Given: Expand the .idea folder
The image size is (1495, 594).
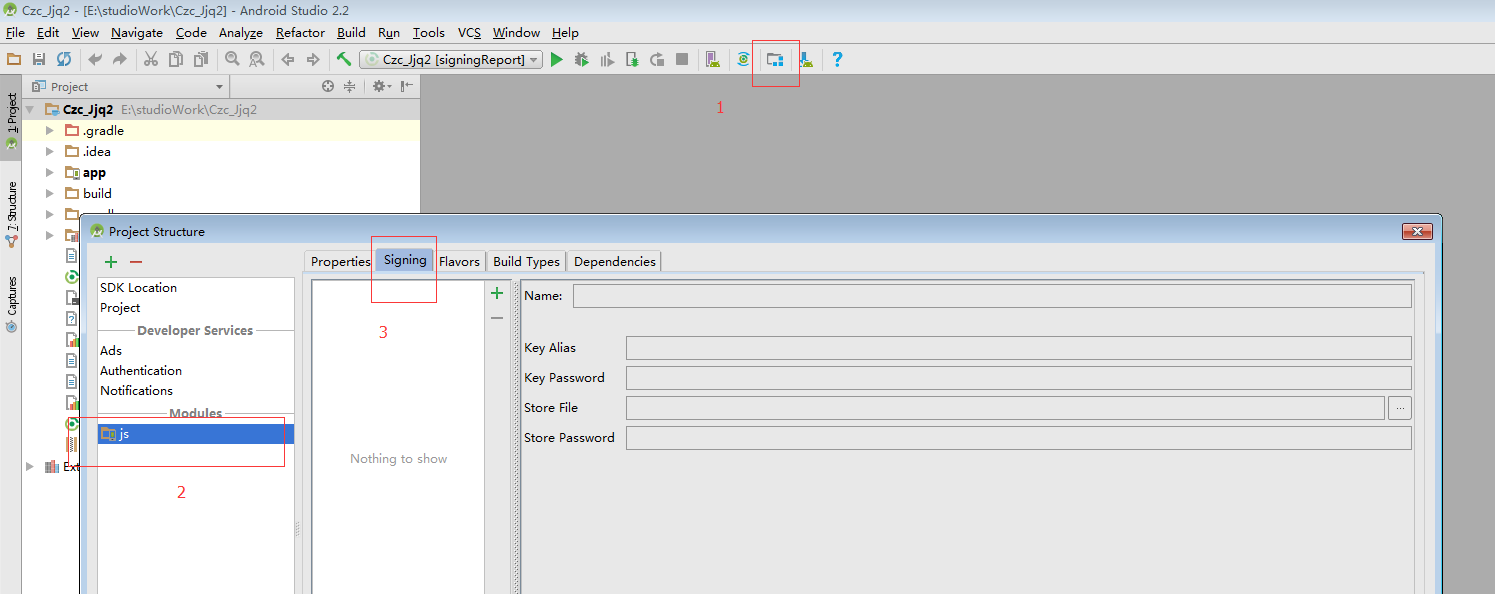Looking at the screenshot, I should 50,152.
